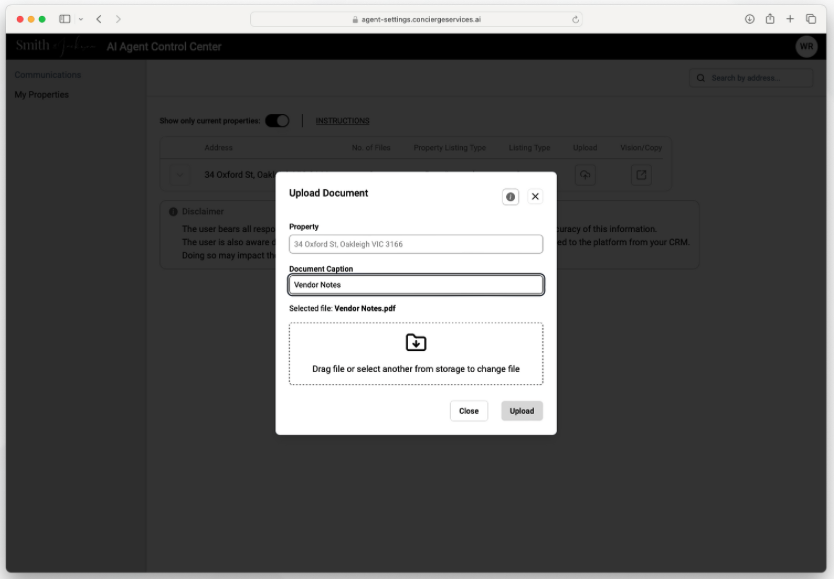Screen dimensions: 834x579
Task: Click the Close button in the dialog
Action: tap(468, 410)
